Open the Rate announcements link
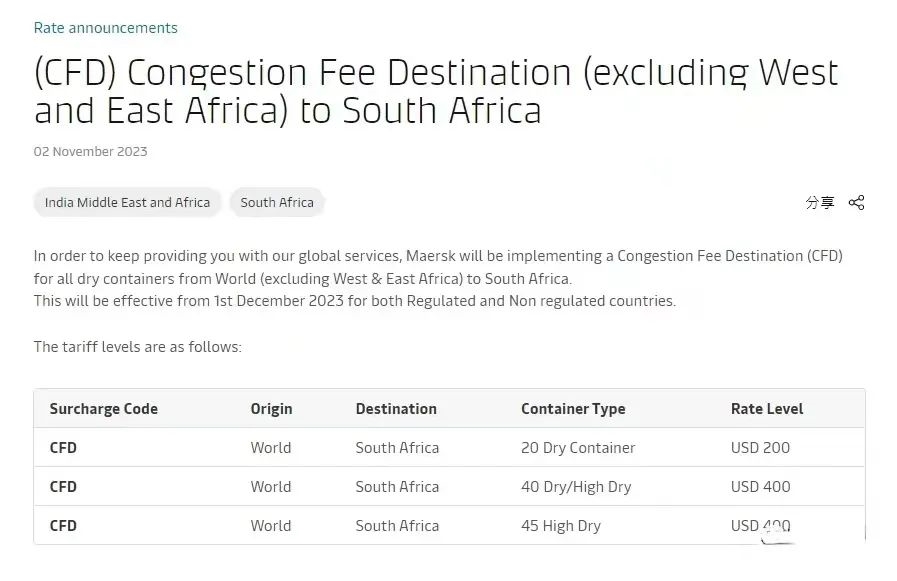 click(x=106, y=28)
